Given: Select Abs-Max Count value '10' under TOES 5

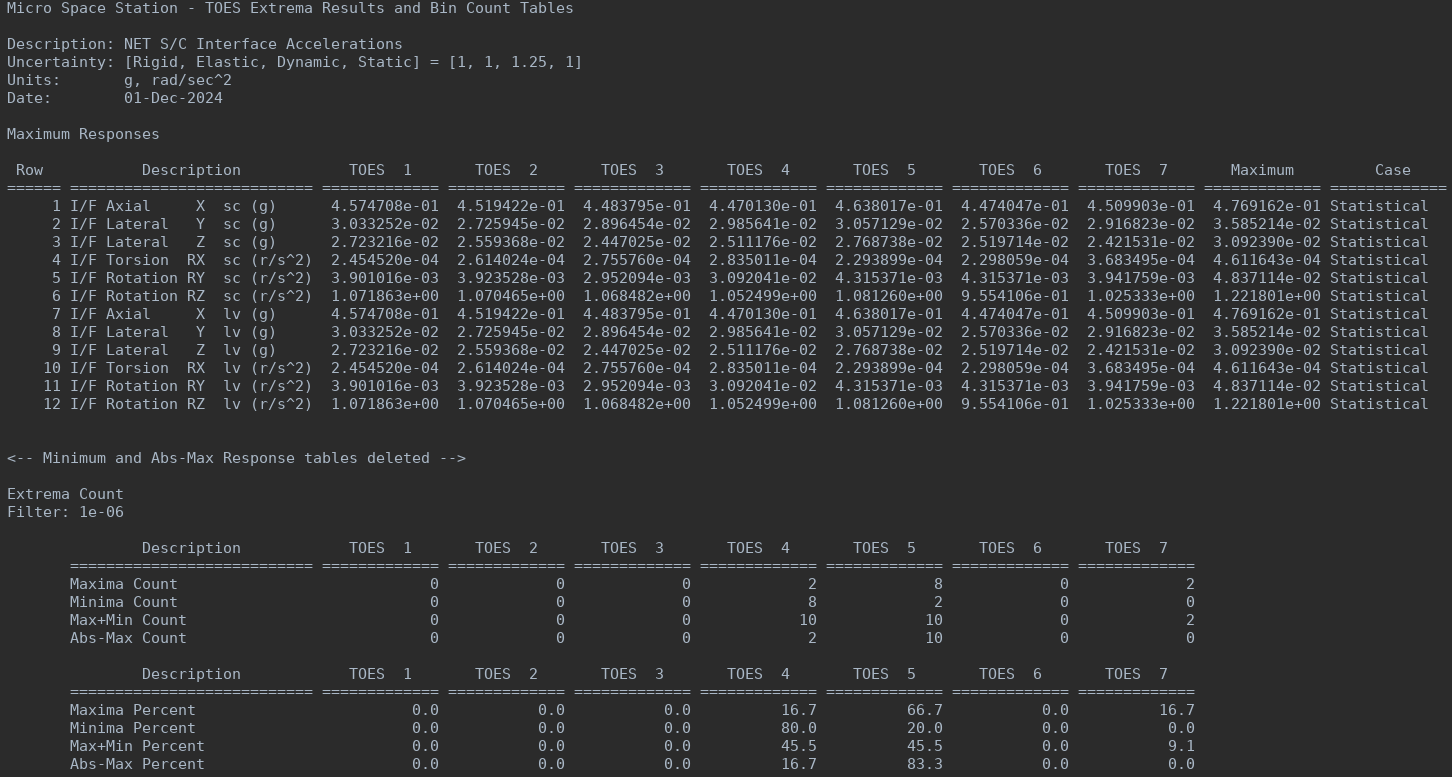Looking at the screenshot, I should [x=934, y=638].
